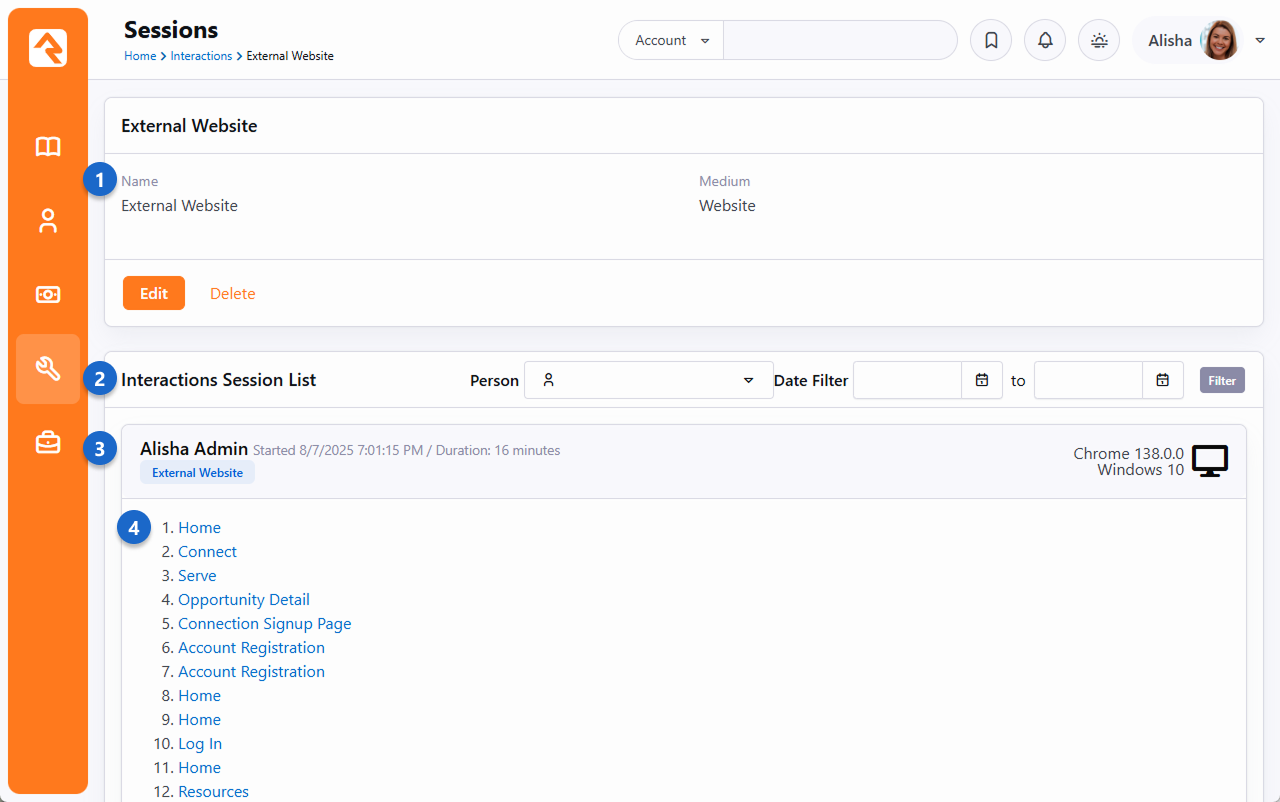Open the People icon in sidebar
1280x802 pixels.
tap(48, 221)
